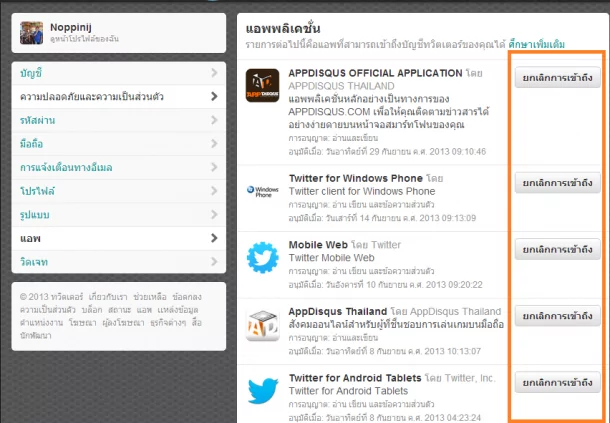
Task: Click the Noppinij profile avatar
Action: click(32, 33)
